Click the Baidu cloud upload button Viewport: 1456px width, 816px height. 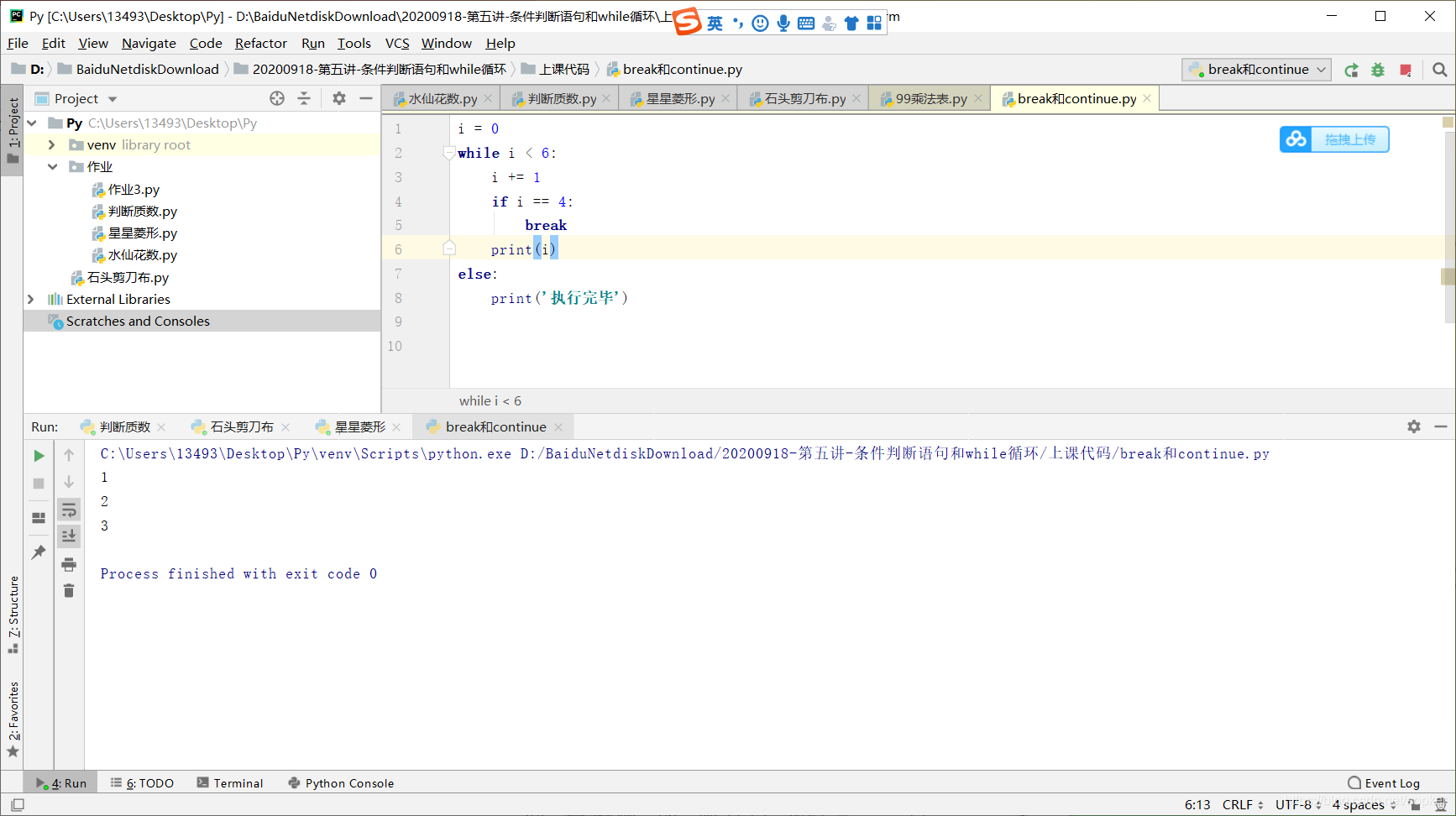pos(1334,139)
